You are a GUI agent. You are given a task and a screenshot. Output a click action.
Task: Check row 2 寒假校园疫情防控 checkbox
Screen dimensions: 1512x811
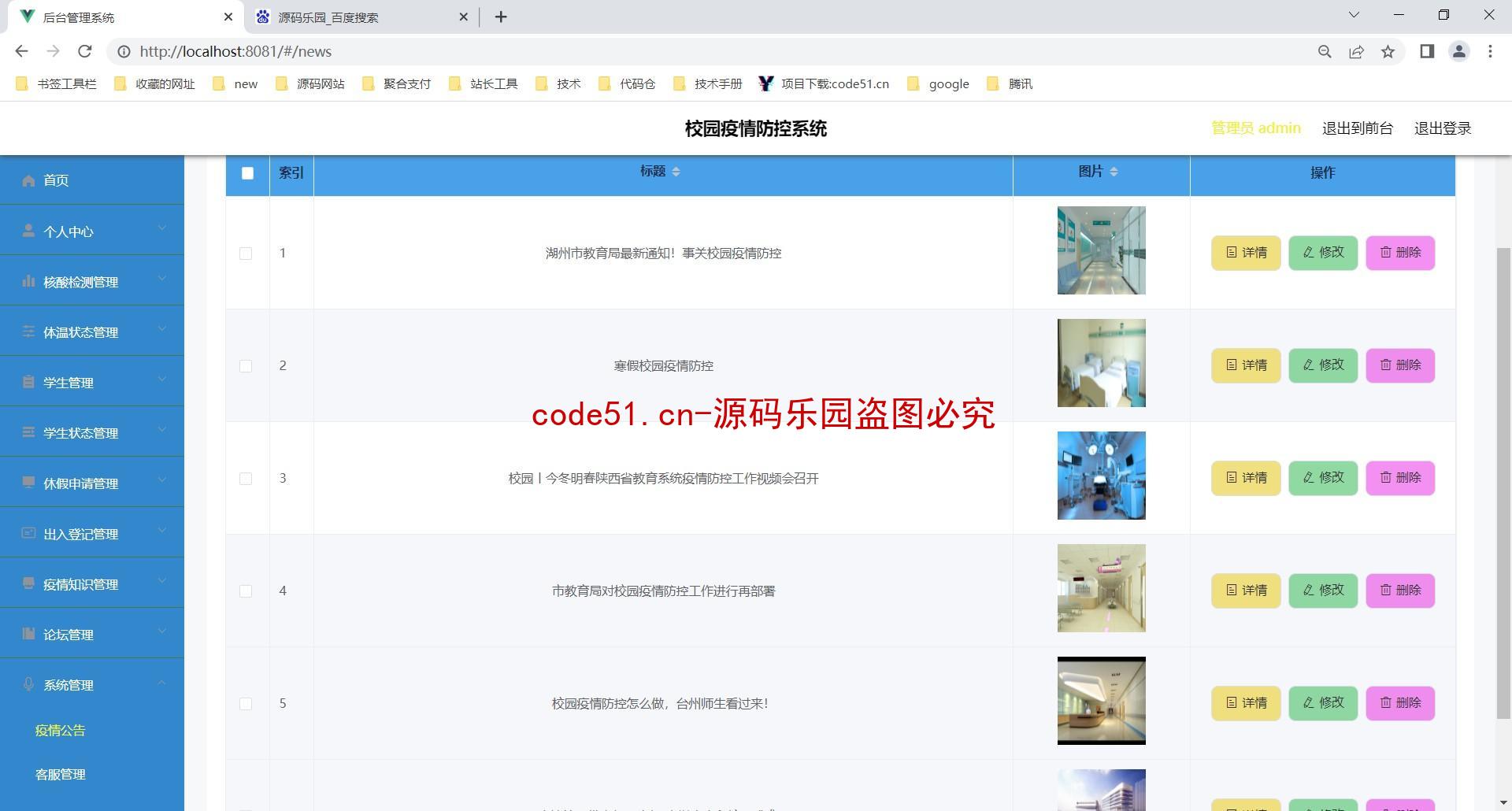click(x=246, y=366)
